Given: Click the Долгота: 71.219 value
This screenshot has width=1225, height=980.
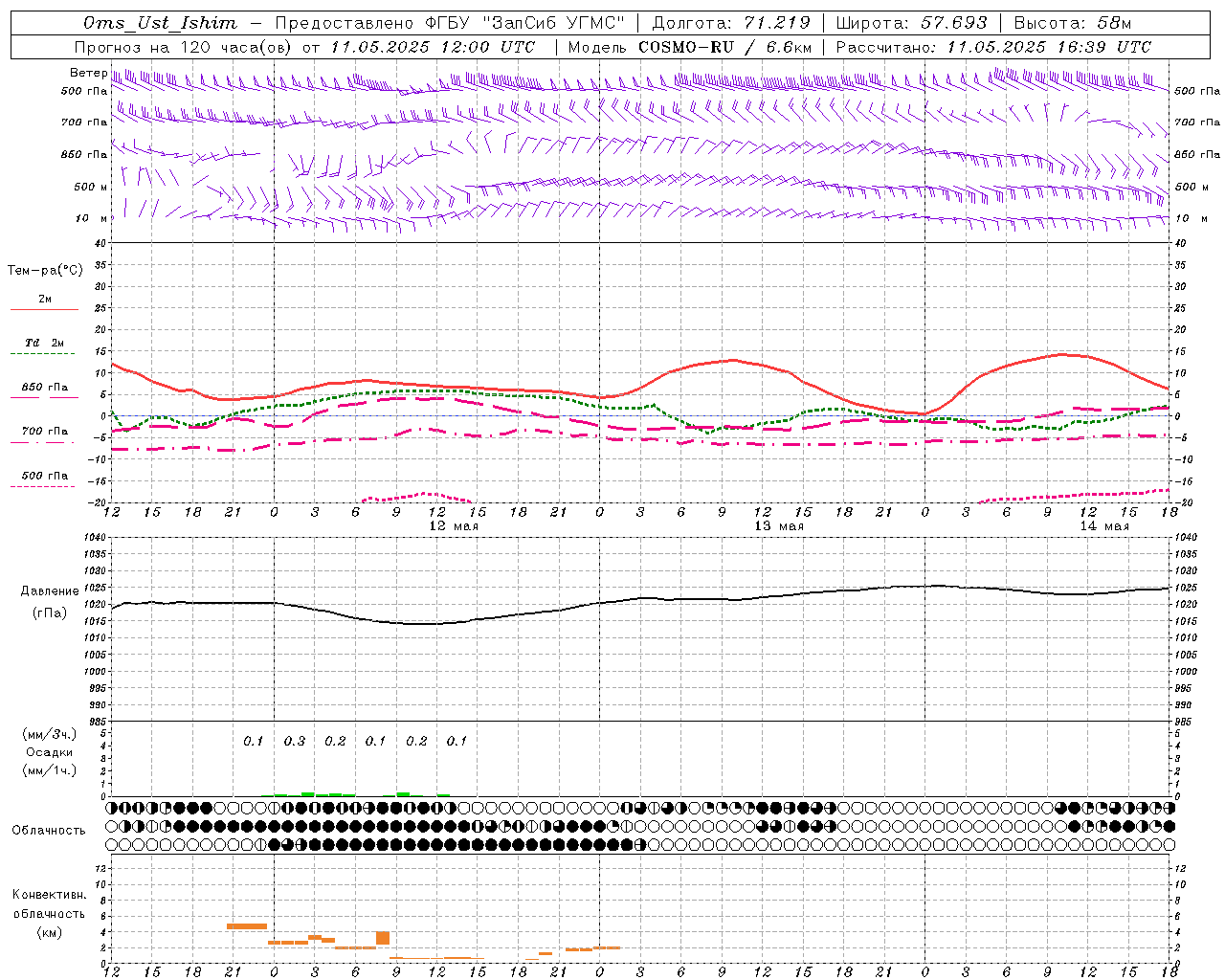Looking at the screenshot, I should pos(731,24).
